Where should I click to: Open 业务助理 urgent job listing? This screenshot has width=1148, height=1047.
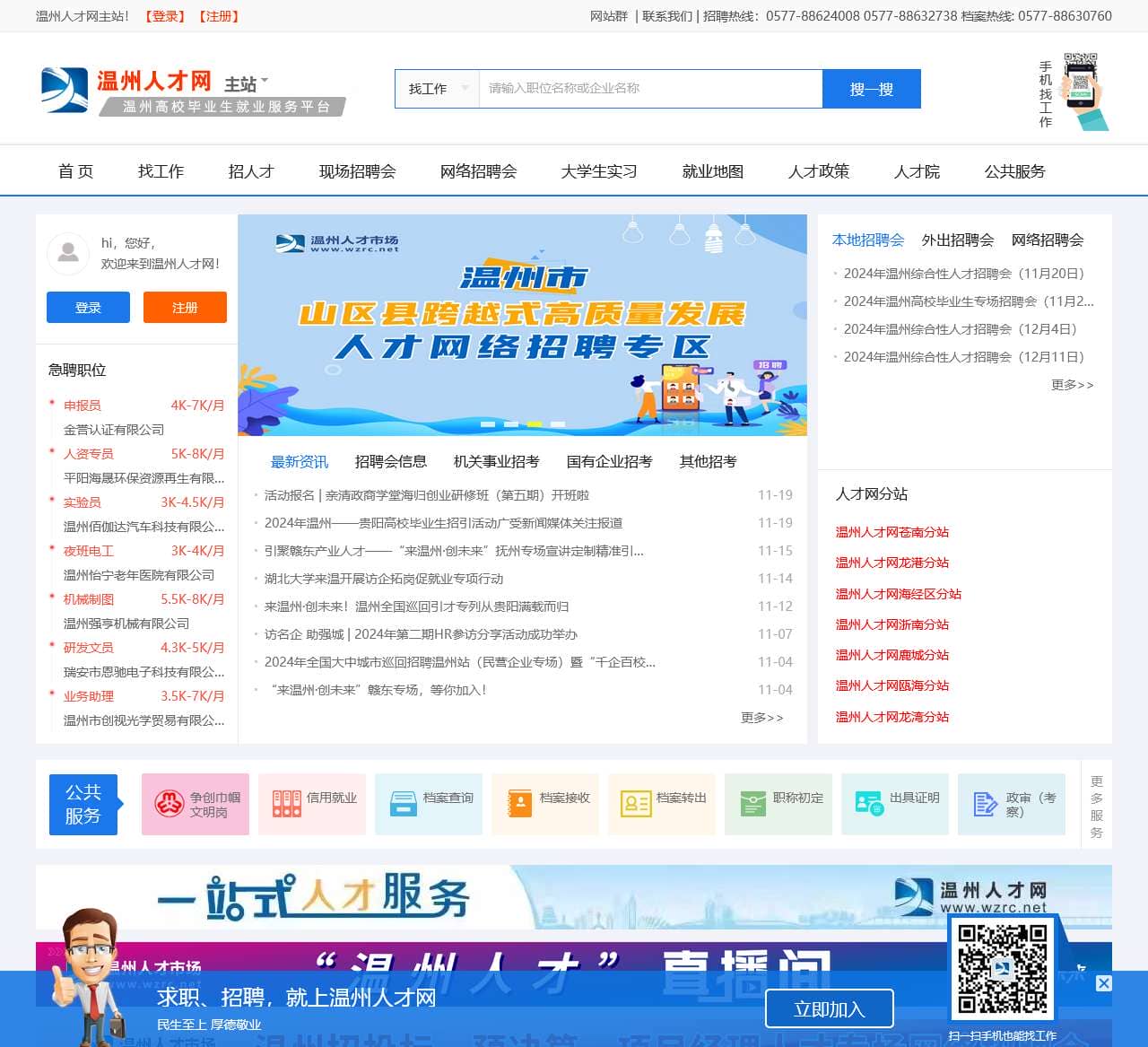[89, 696]
